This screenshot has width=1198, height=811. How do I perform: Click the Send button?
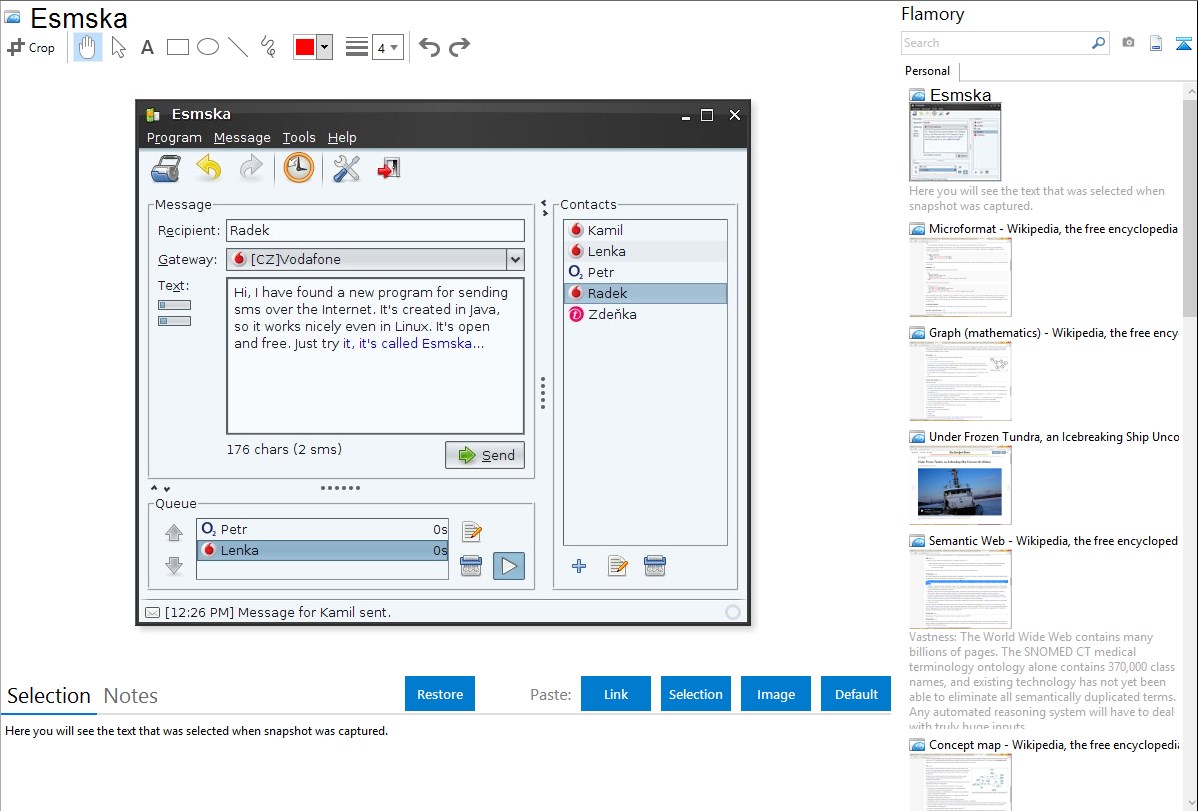[x=485, y=456]
